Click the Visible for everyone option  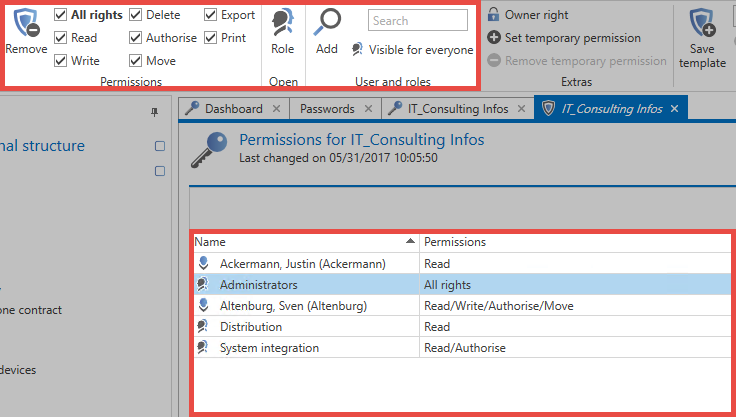[413, 49]
